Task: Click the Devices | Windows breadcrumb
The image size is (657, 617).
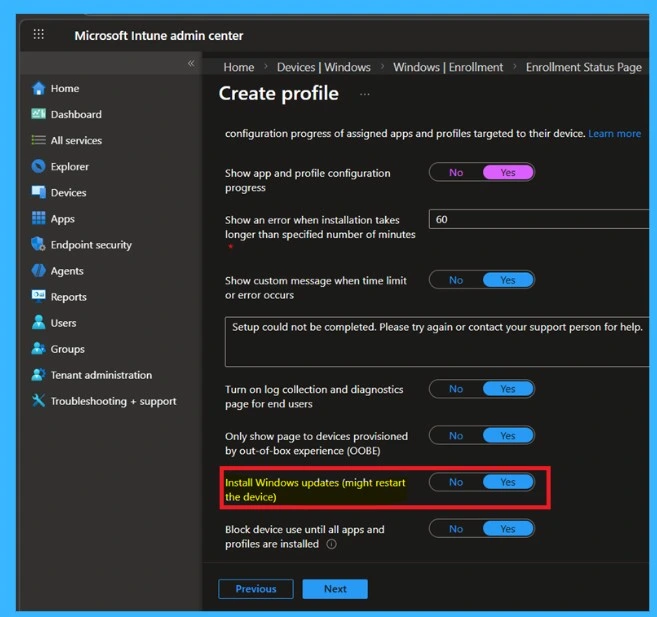Action: (x=324, y=67)
